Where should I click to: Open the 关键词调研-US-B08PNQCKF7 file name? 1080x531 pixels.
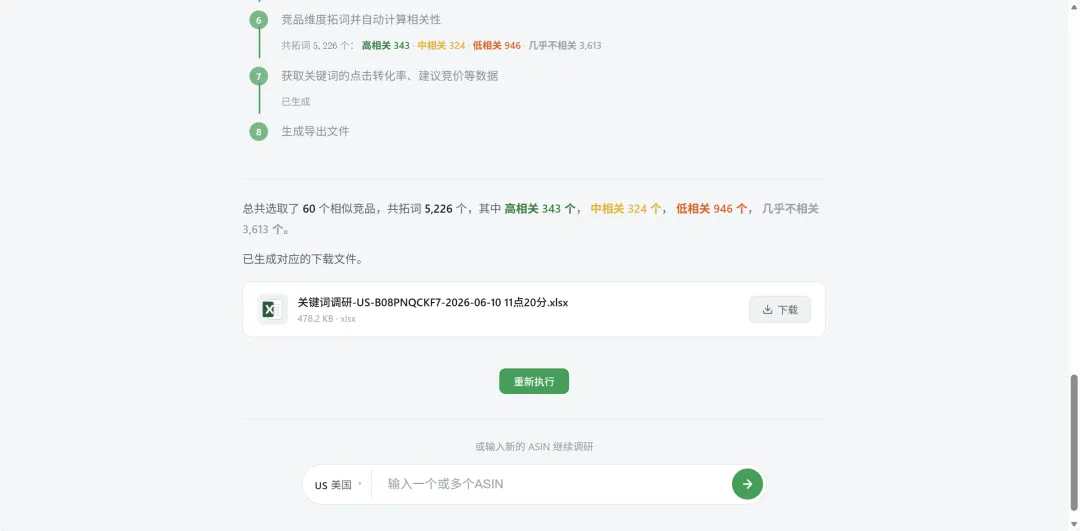pos(433,302)
